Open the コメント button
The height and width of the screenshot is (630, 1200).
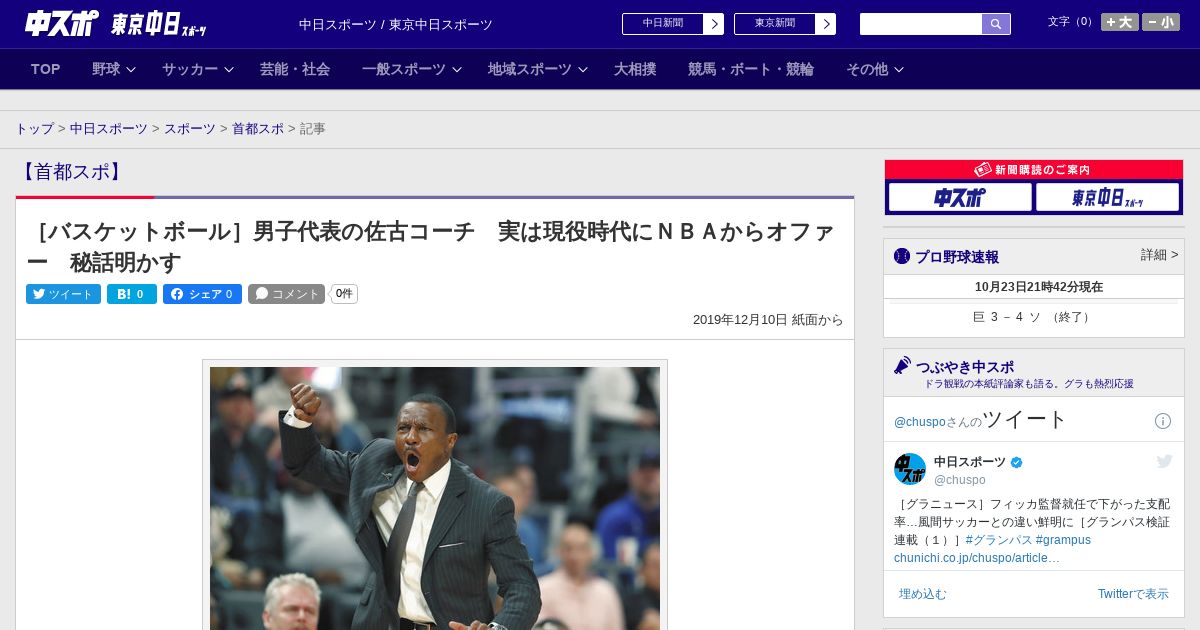(x=287, y=294)
